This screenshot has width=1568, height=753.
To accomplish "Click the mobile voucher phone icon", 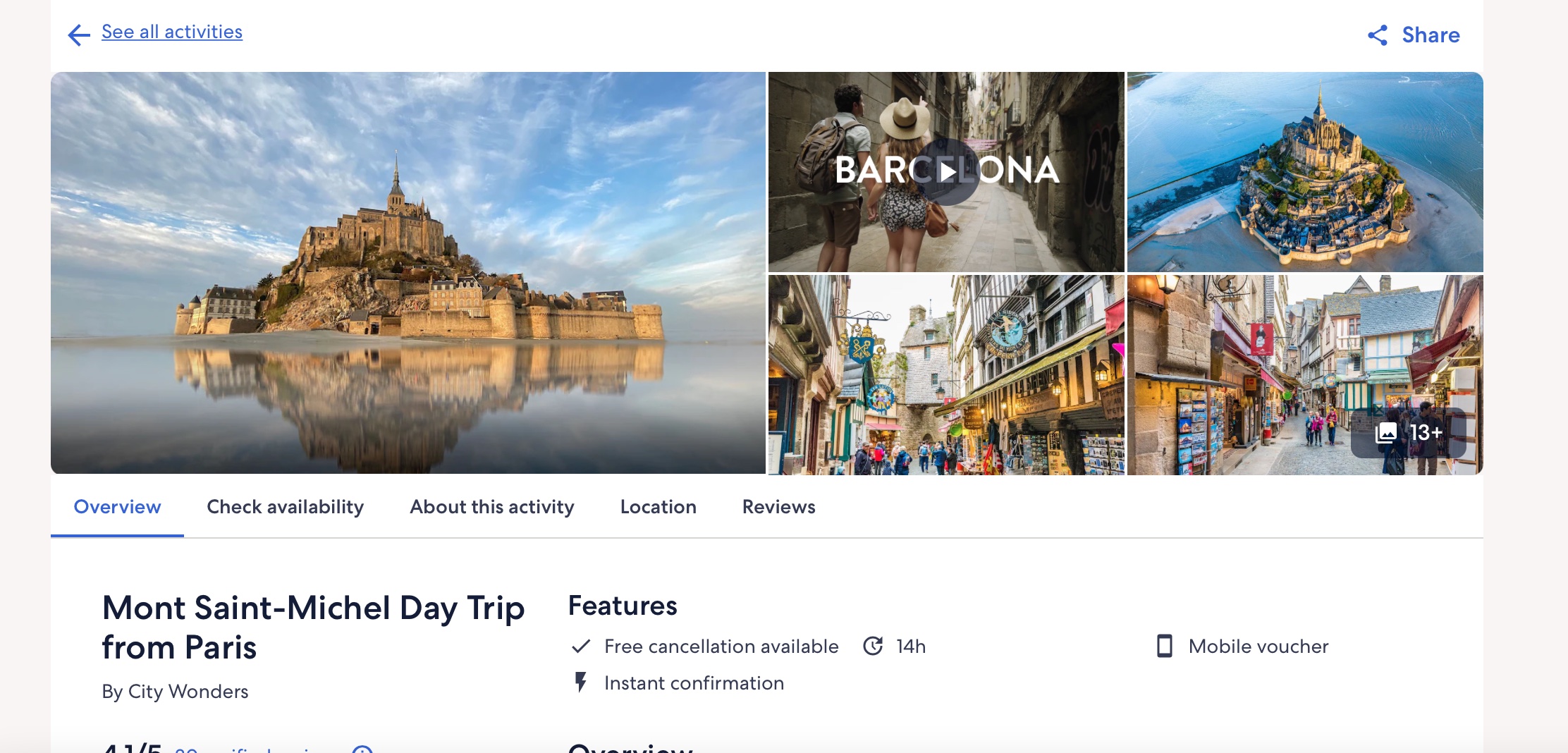I will click(x=1164, y=647).
